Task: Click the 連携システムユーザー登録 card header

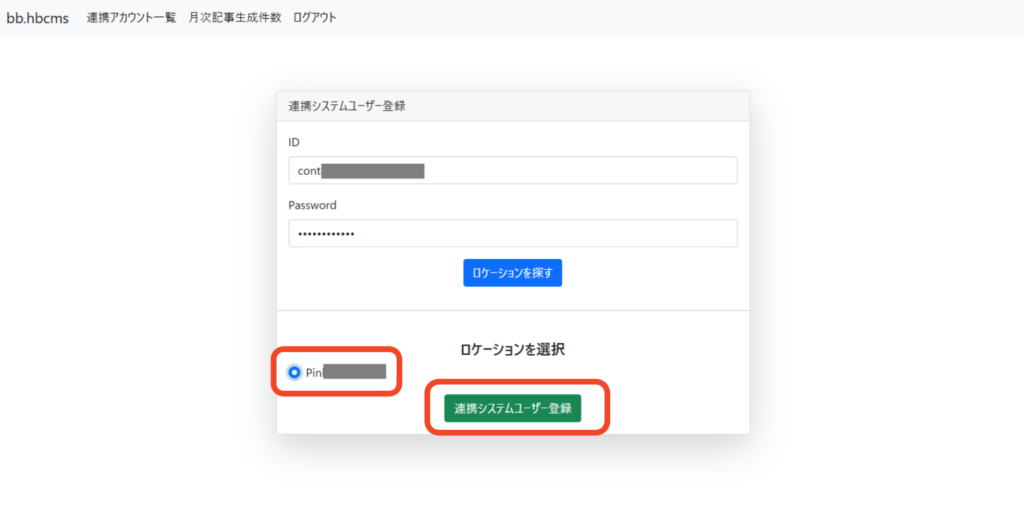Action: (x=346, y=106)
